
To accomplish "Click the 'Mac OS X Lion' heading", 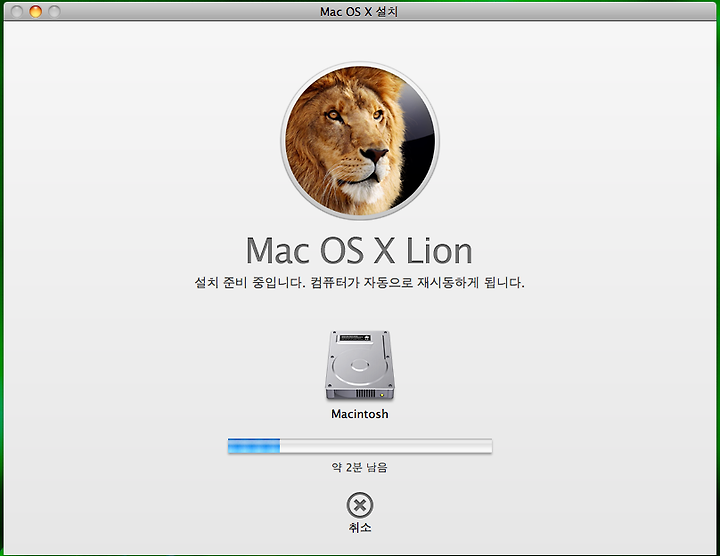I will point(360,251).
